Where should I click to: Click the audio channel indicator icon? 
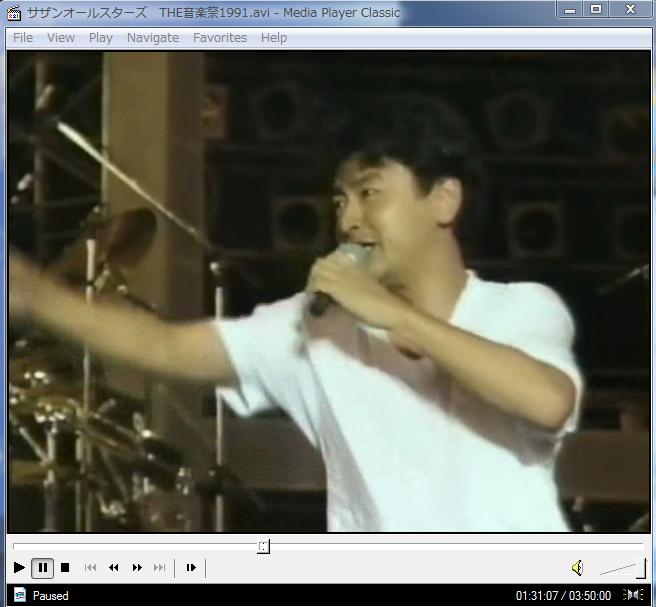tap(633, 594)
